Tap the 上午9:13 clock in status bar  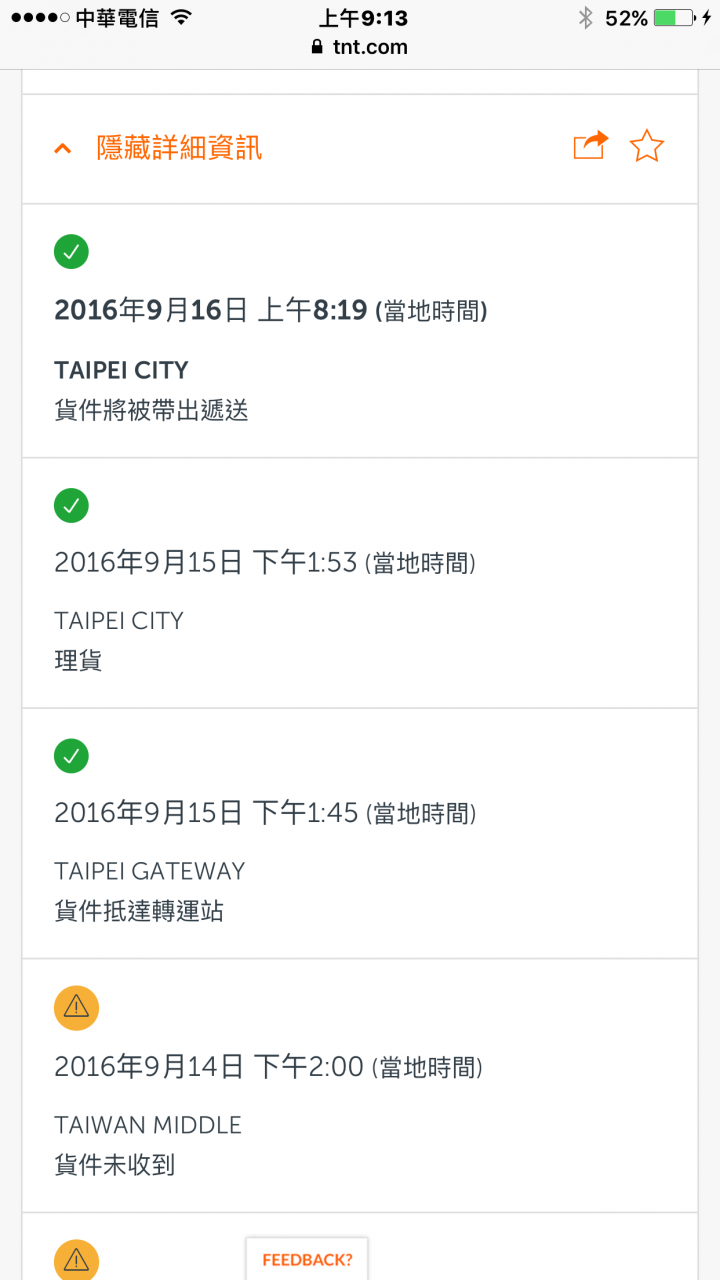point(363,18)
